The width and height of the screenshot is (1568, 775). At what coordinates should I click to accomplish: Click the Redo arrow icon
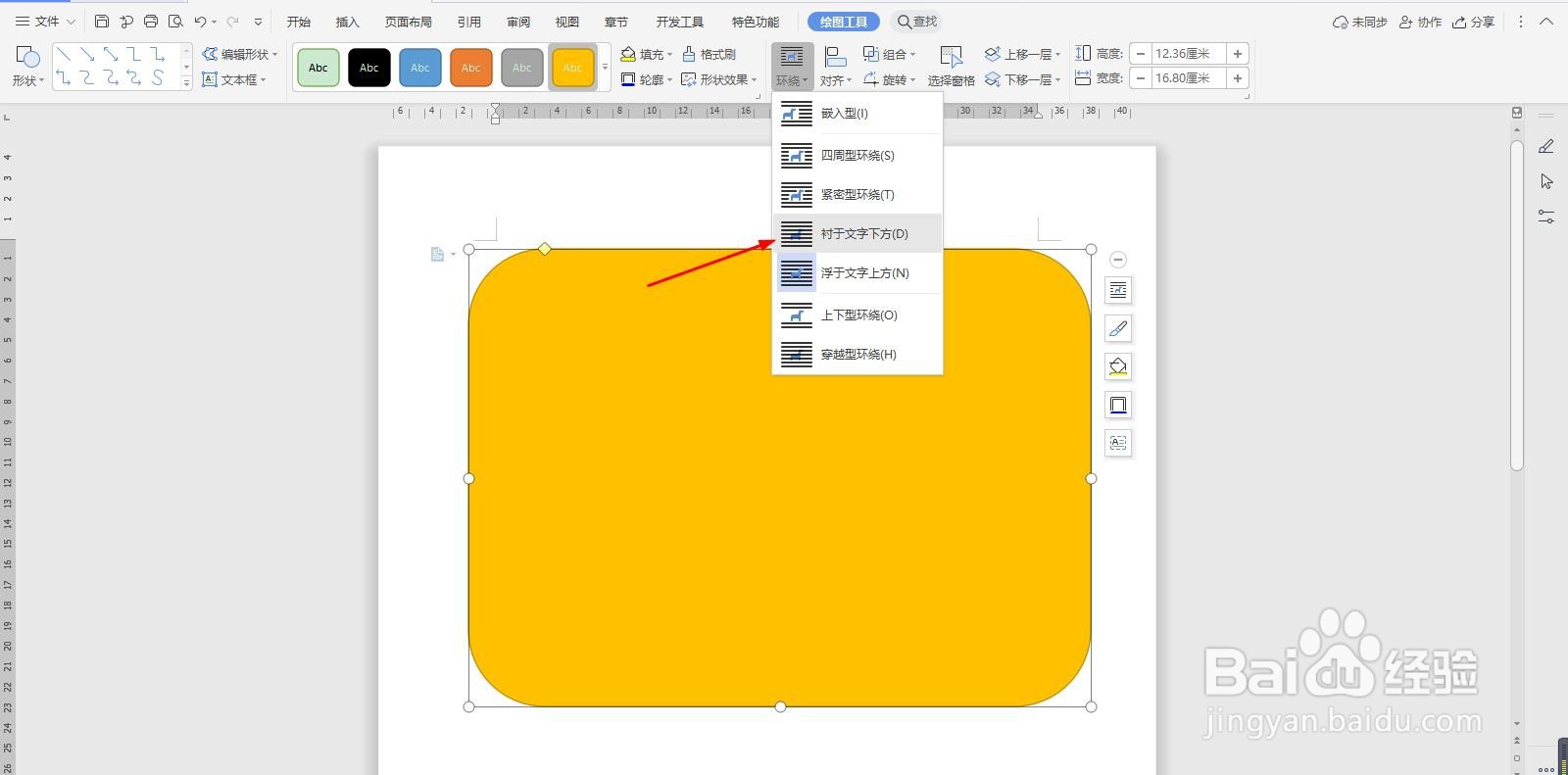click(232, 22)
